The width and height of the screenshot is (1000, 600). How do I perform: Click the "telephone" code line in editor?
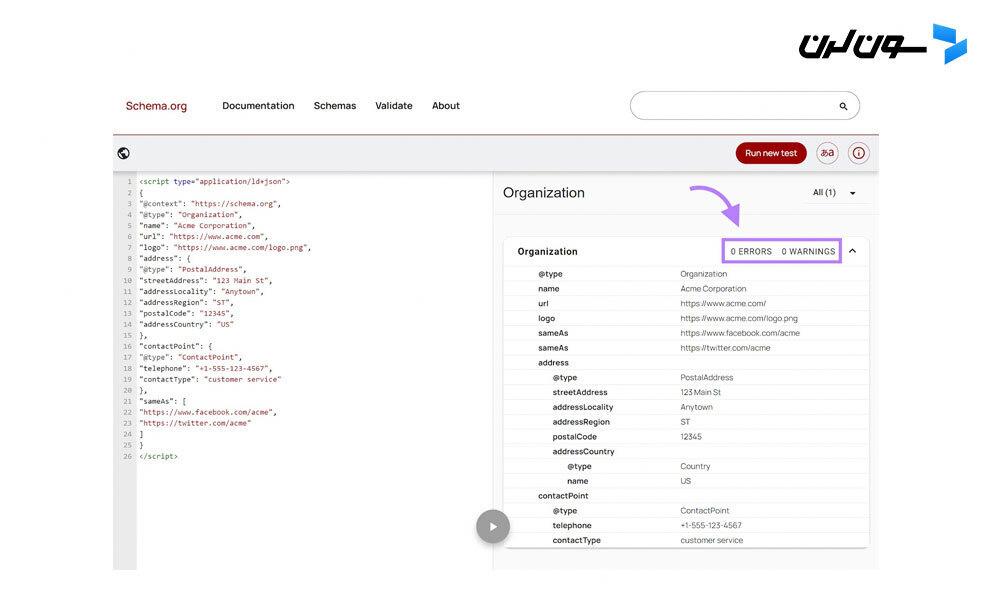point(206,369)
